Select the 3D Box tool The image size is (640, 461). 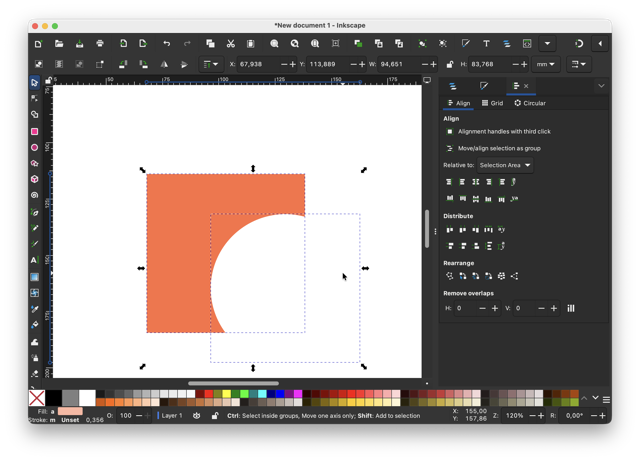point(35,179)
